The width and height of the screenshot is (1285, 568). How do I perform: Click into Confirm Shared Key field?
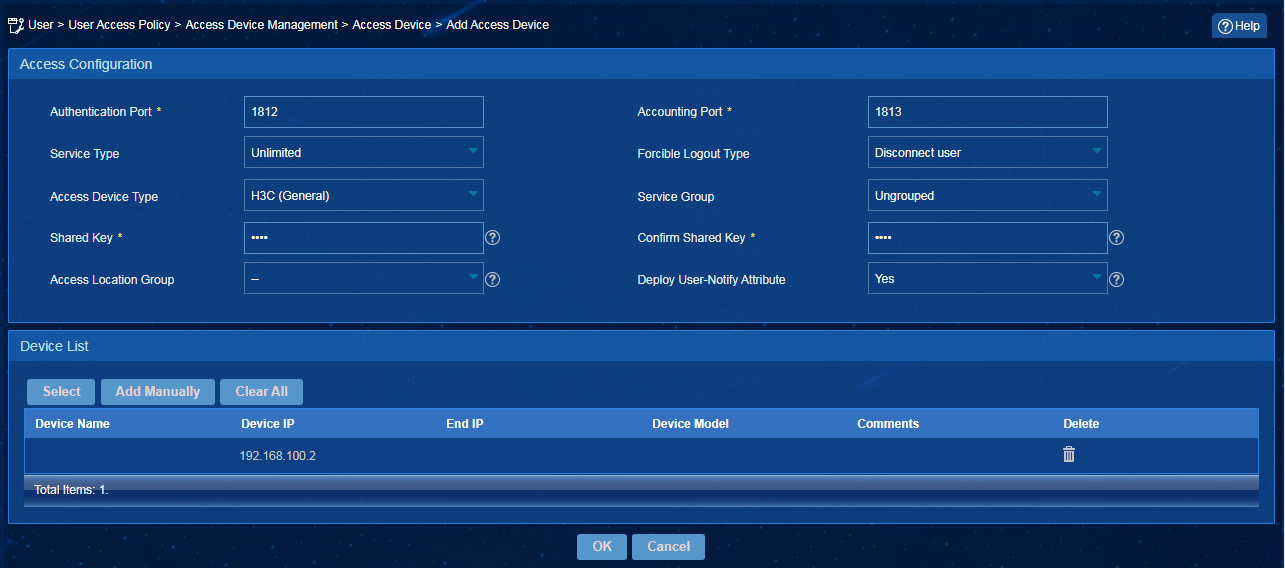point(988,238)
